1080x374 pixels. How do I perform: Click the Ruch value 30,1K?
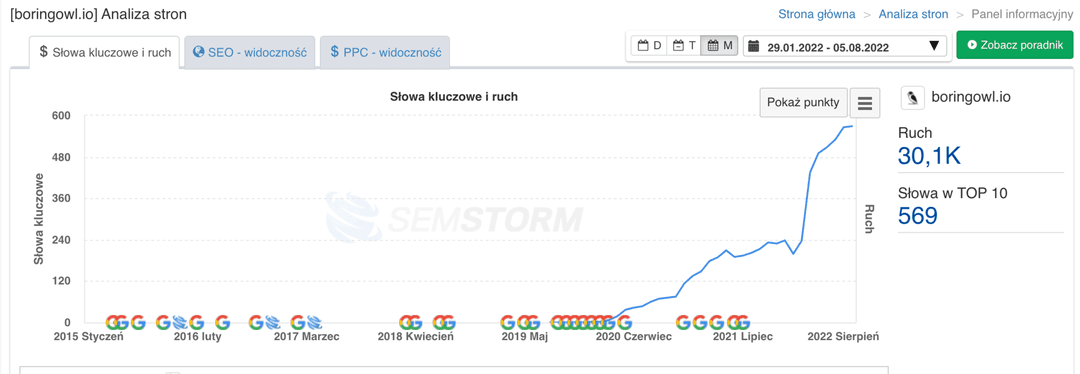point(929,156)
